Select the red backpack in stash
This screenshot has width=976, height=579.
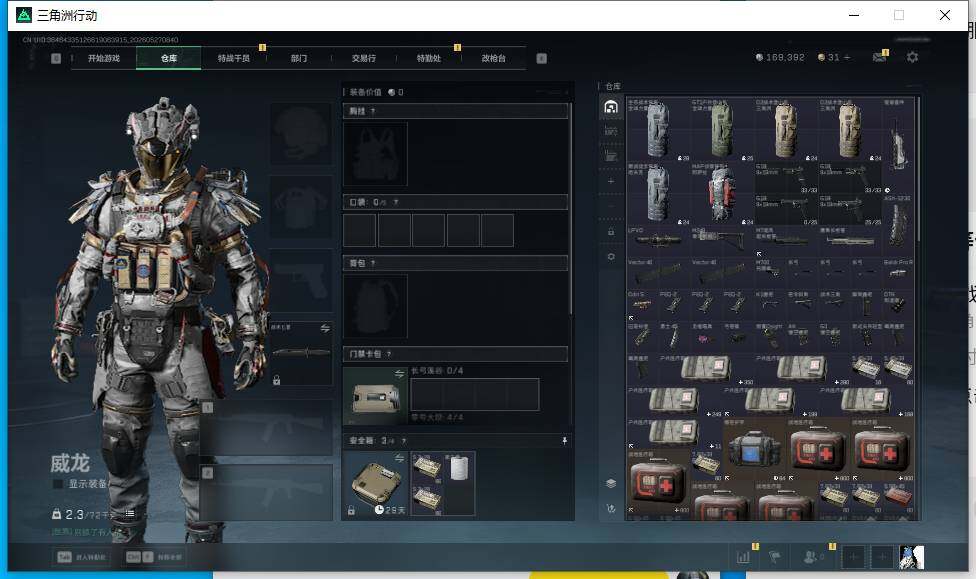tap(723, 194)
